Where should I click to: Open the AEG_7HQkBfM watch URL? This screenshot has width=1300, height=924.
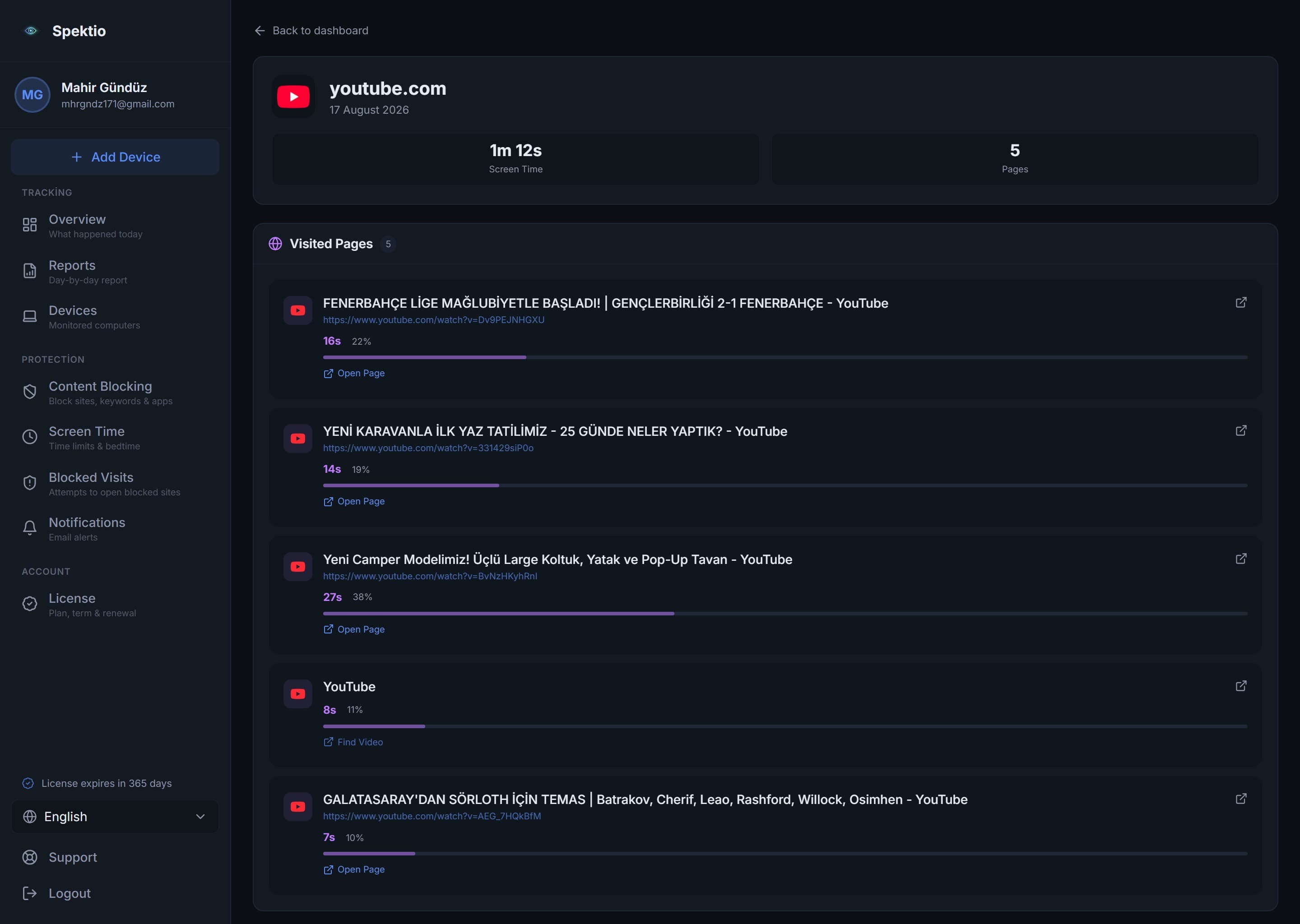click(432, 816)
